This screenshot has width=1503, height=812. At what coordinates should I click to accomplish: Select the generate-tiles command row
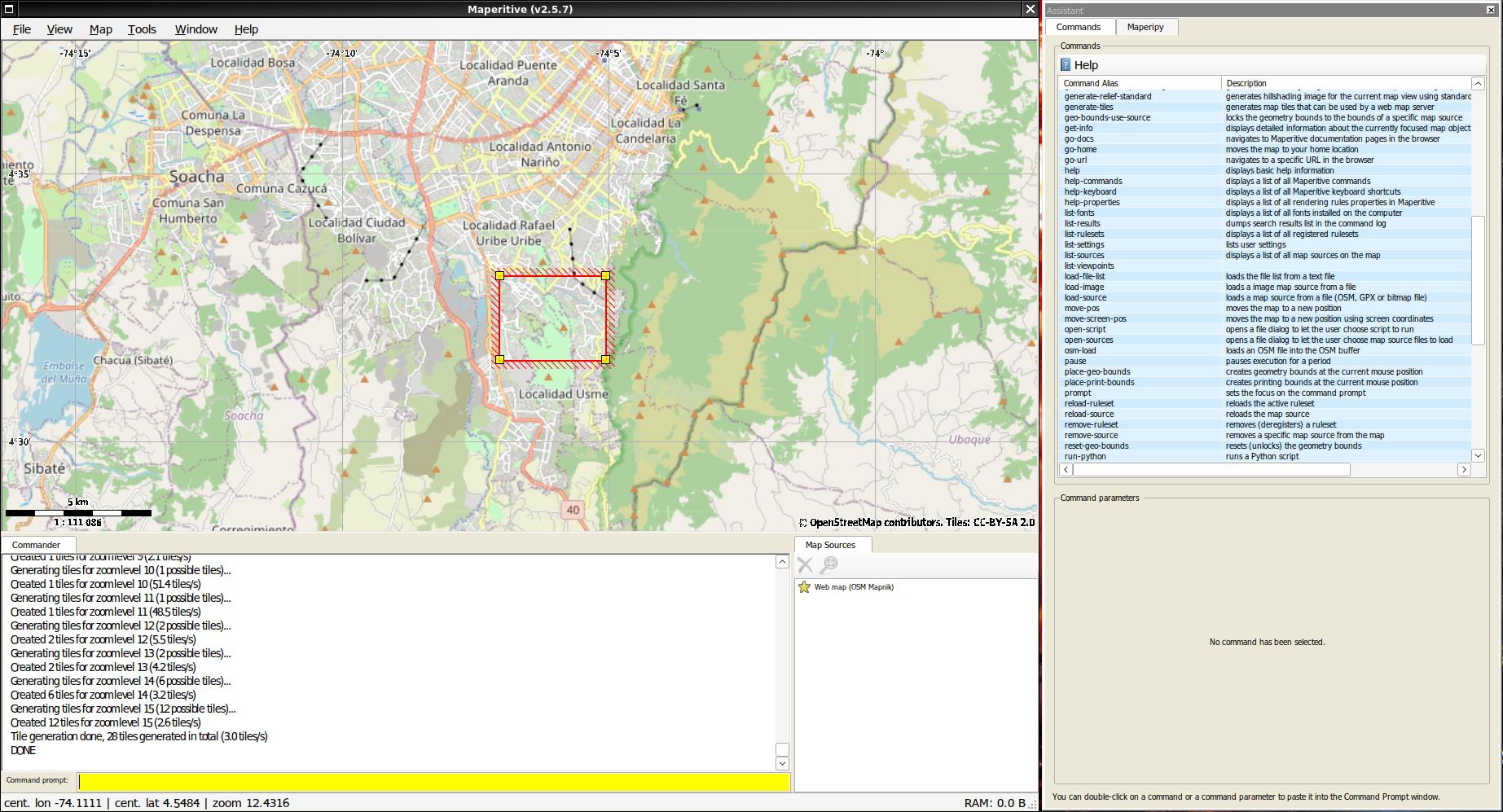[x=1088, y=107]
